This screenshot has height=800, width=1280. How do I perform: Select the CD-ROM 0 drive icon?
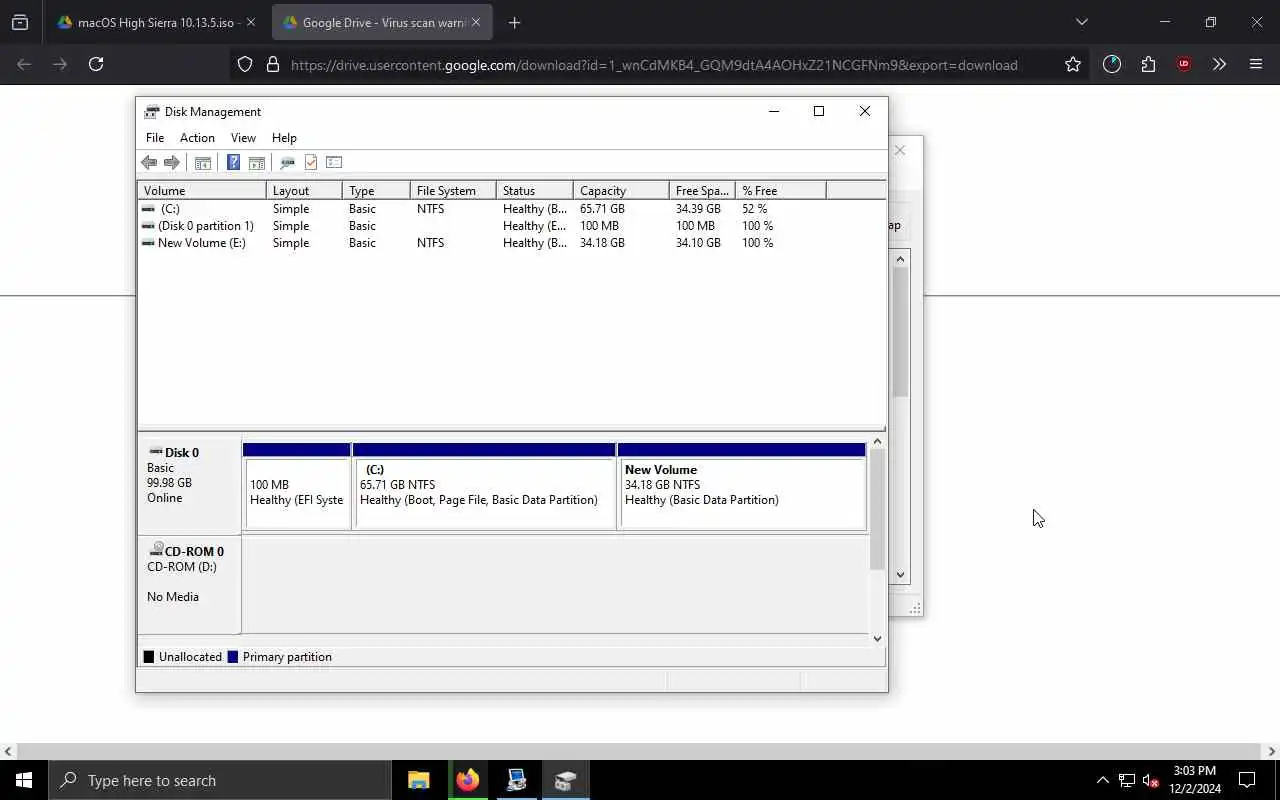[156, 550]
